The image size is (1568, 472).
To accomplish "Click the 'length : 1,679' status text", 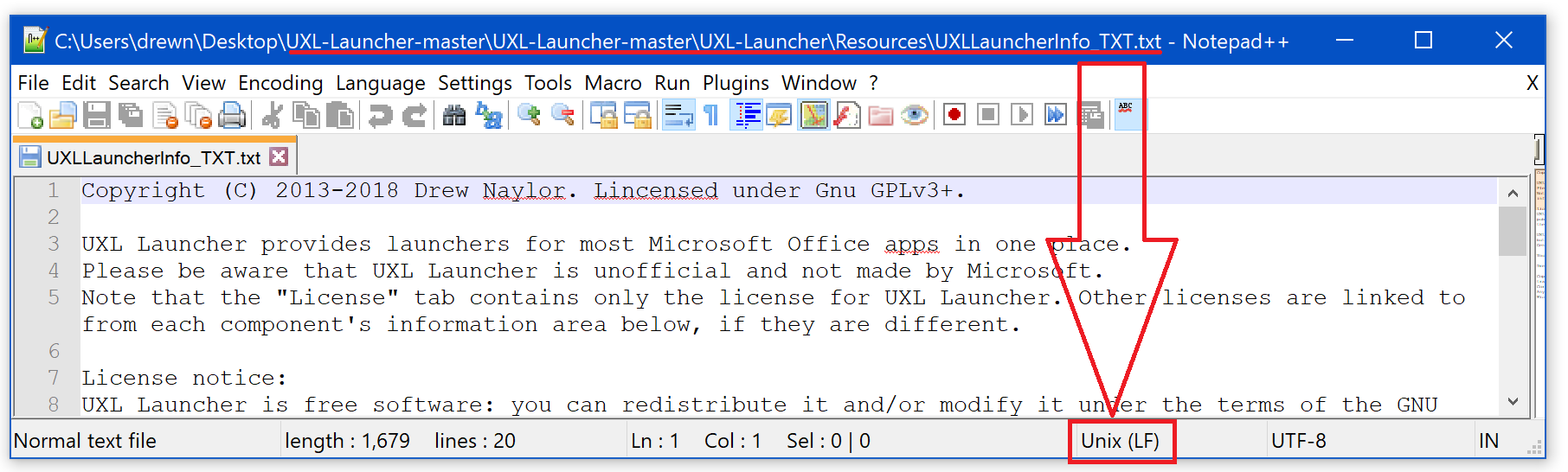I will point(347,441).
